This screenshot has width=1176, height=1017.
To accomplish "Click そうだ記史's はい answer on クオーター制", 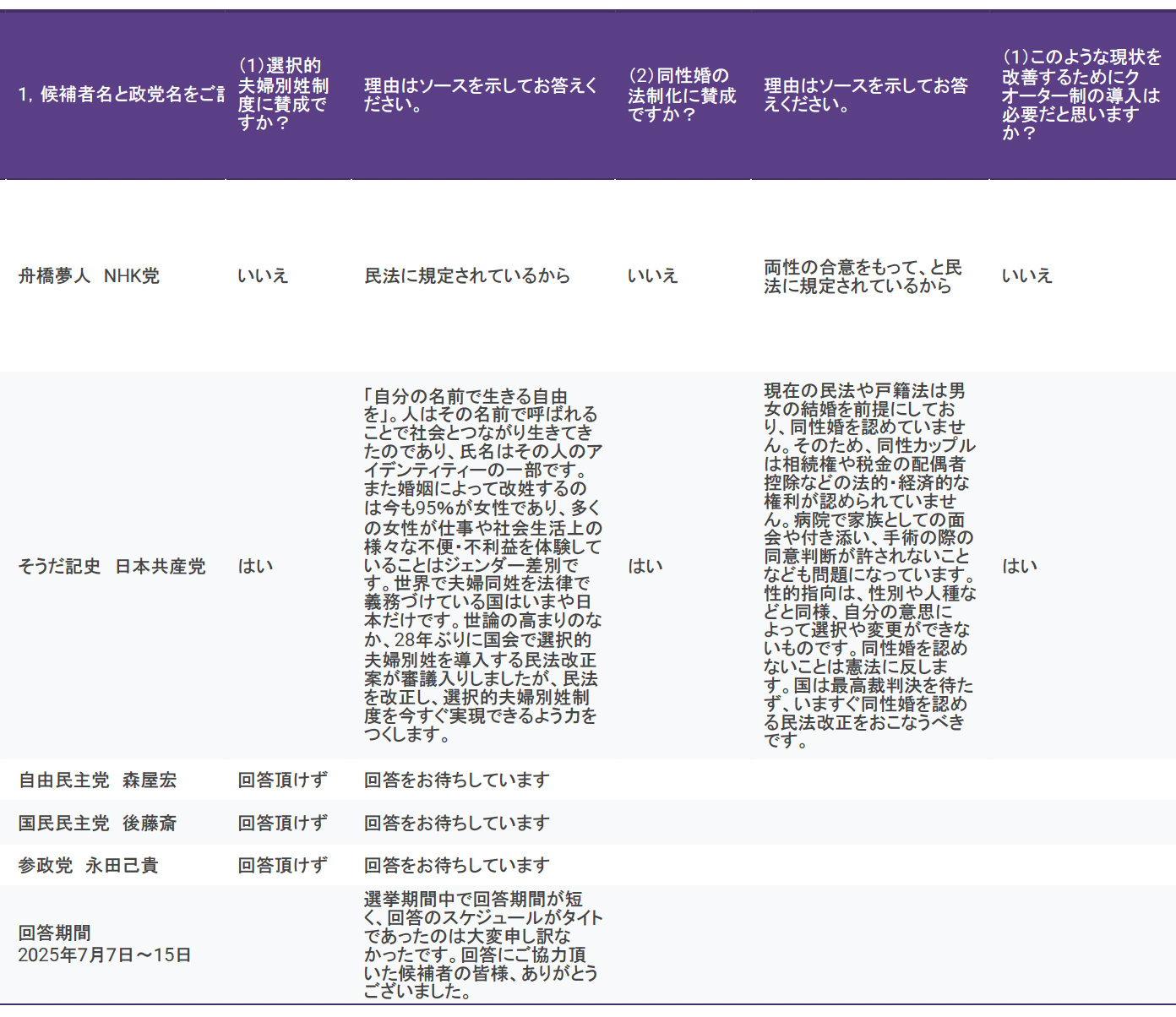I will (x=1019, y=567).
